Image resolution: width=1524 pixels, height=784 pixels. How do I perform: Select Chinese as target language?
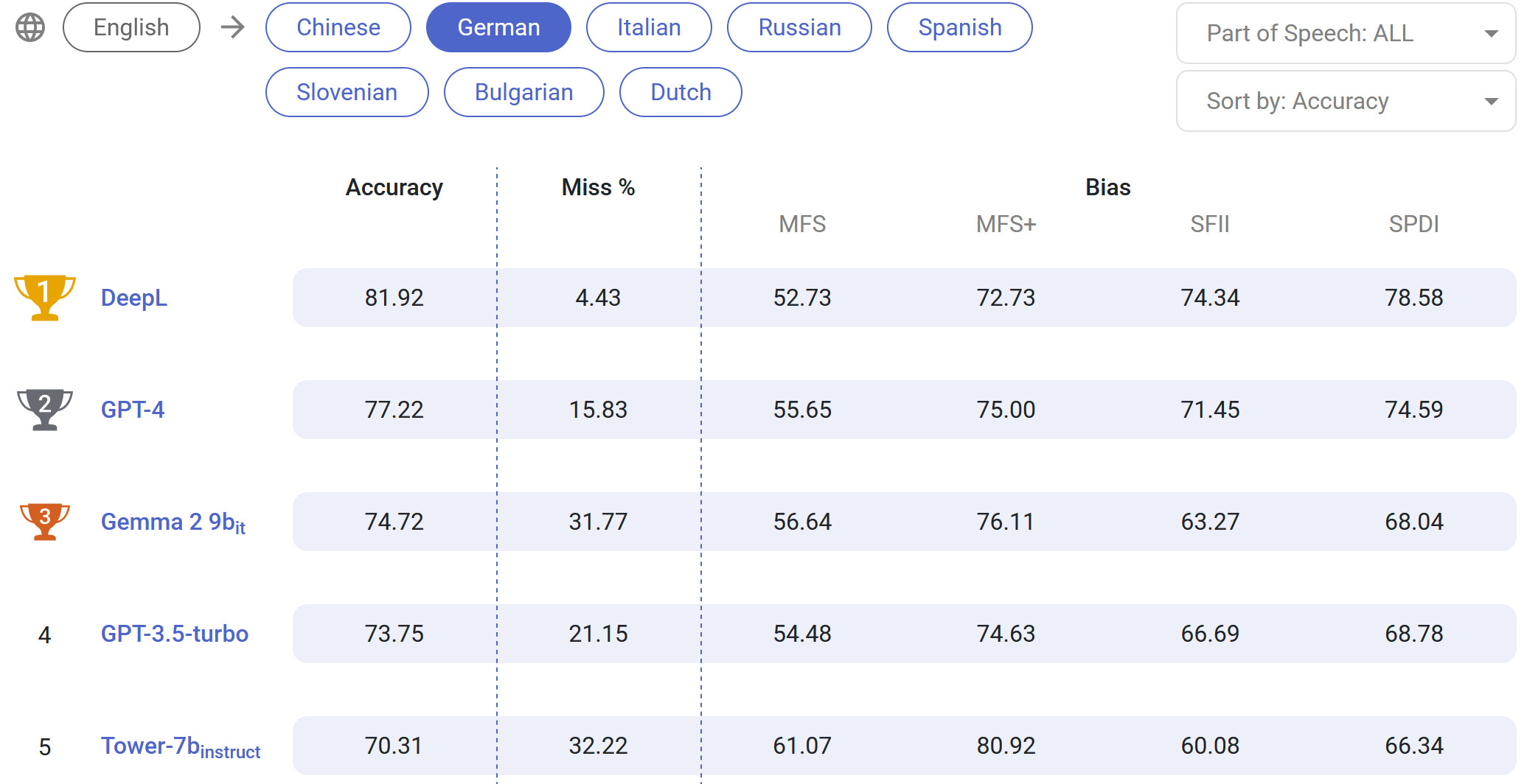coord(338,28)
